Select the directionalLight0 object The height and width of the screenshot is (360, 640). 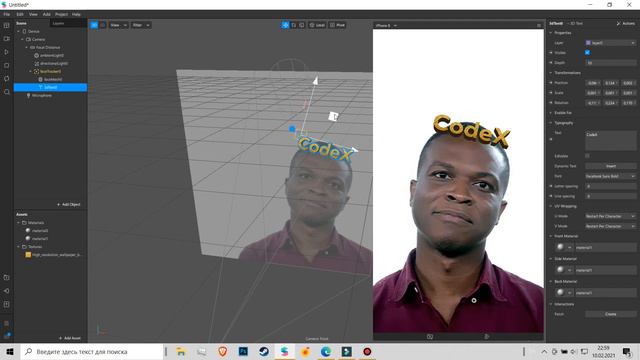click(53, 63)
